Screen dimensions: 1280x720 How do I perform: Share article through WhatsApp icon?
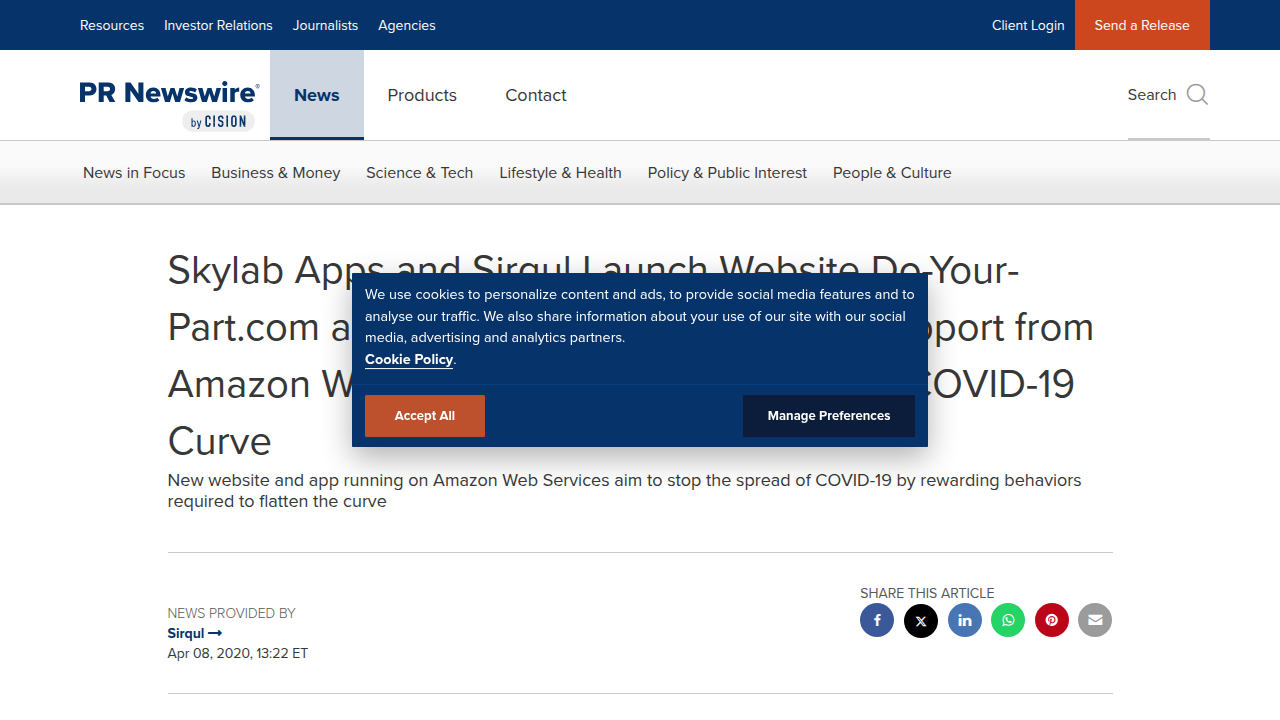coord(1008,620)
